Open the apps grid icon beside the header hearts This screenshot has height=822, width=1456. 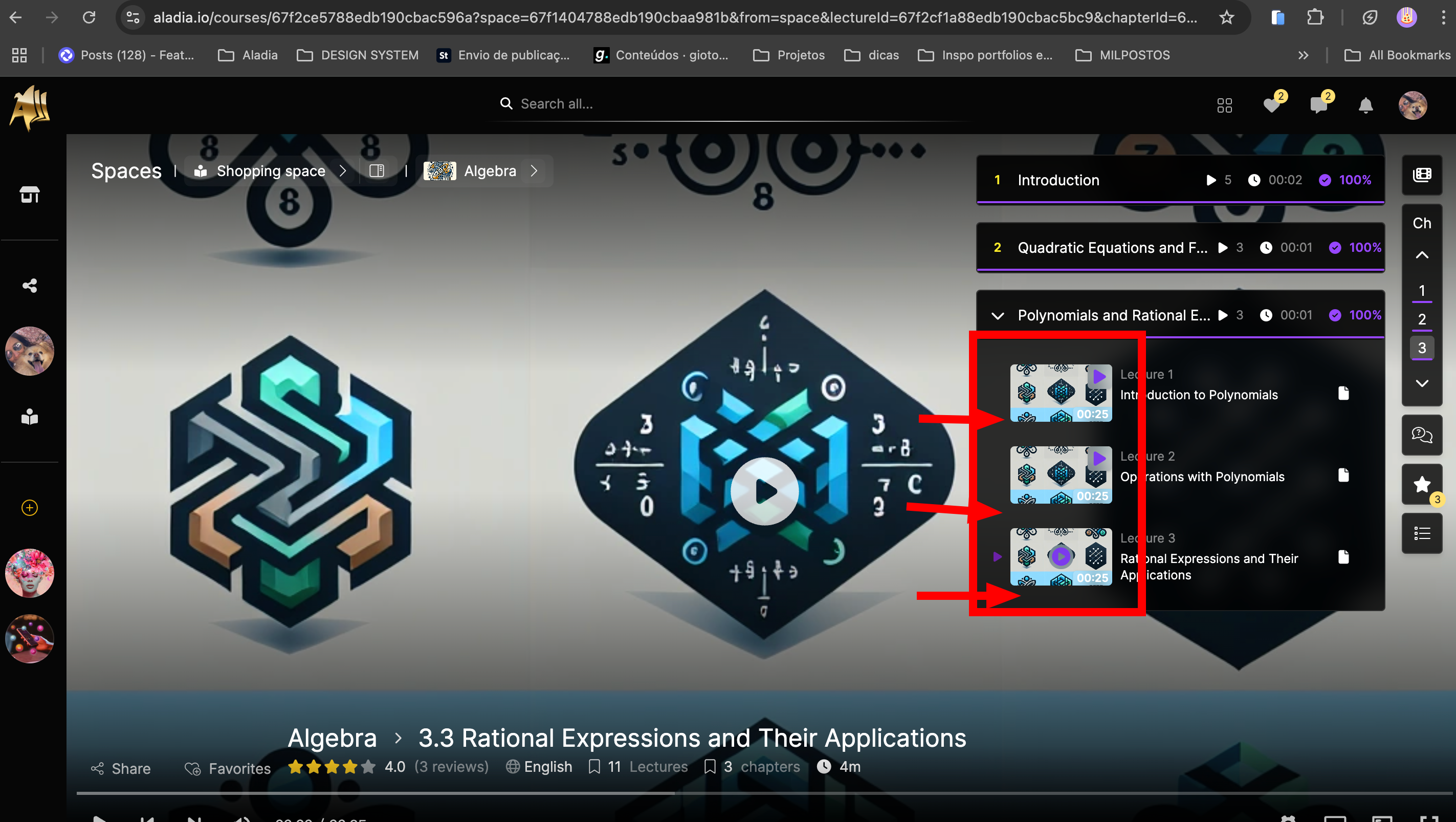click(1224, 105)
